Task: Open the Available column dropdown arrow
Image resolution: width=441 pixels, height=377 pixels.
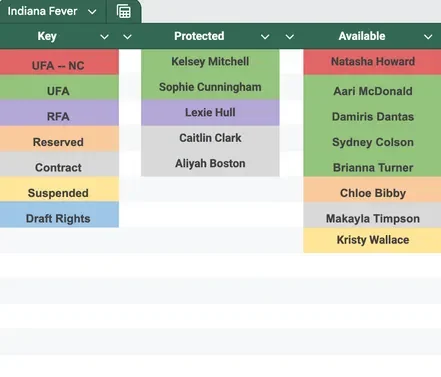Action: pos(428,37)
